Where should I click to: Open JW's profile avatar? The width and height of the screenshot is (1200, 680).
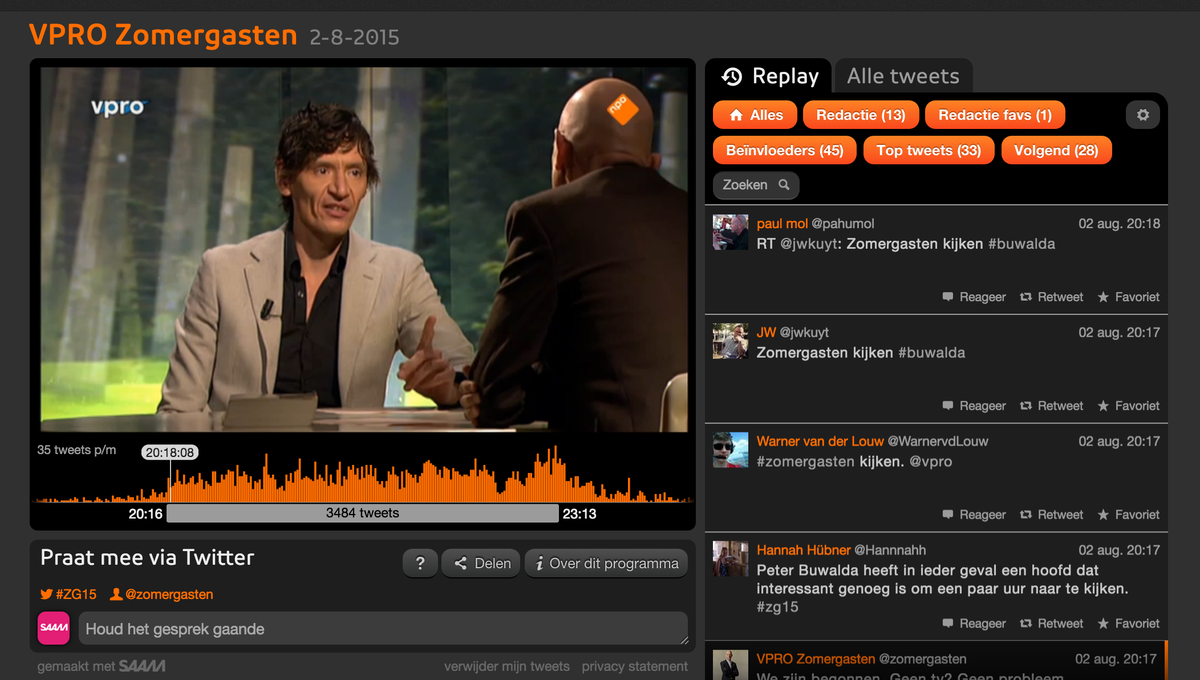(730, 341)
